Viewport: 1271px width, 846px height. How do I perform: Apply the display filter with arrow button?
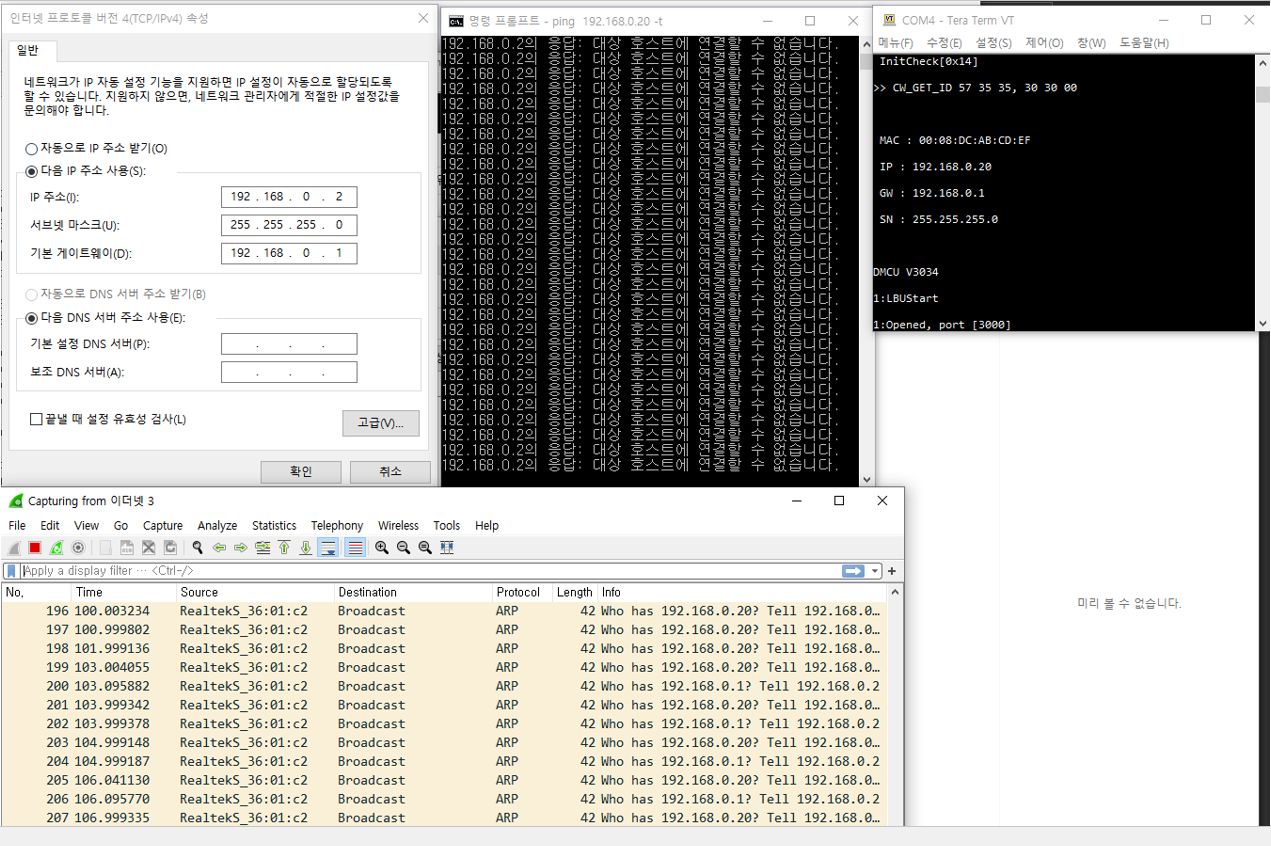click(854, 571)
